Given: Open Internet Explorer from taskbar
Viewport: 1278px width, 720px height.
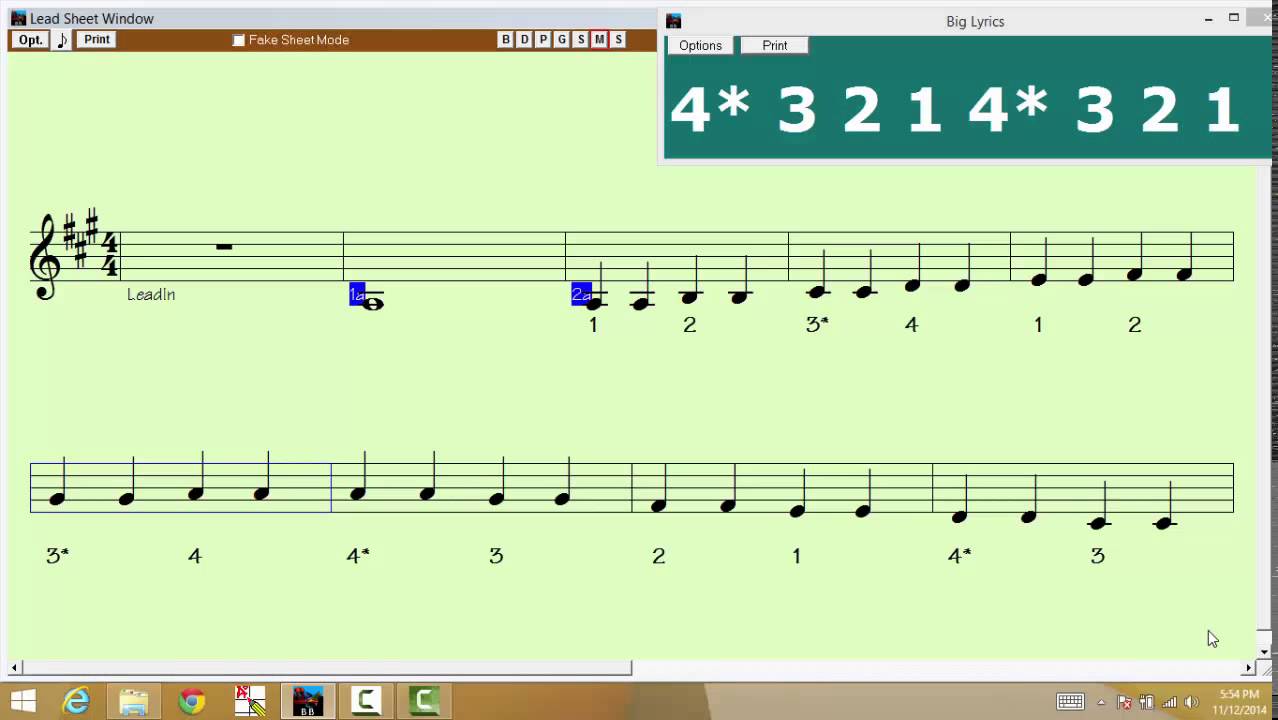Looking at the screenshot, I should (76, 701).
